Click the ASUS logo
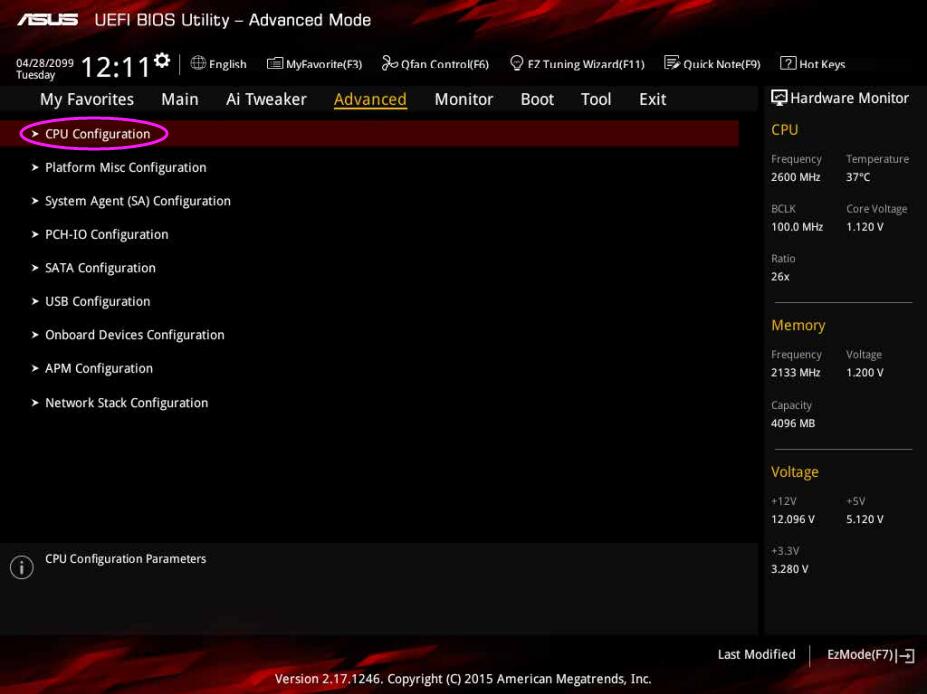The width and height of the screenshot is (927, 694). [x=48, y=20]
